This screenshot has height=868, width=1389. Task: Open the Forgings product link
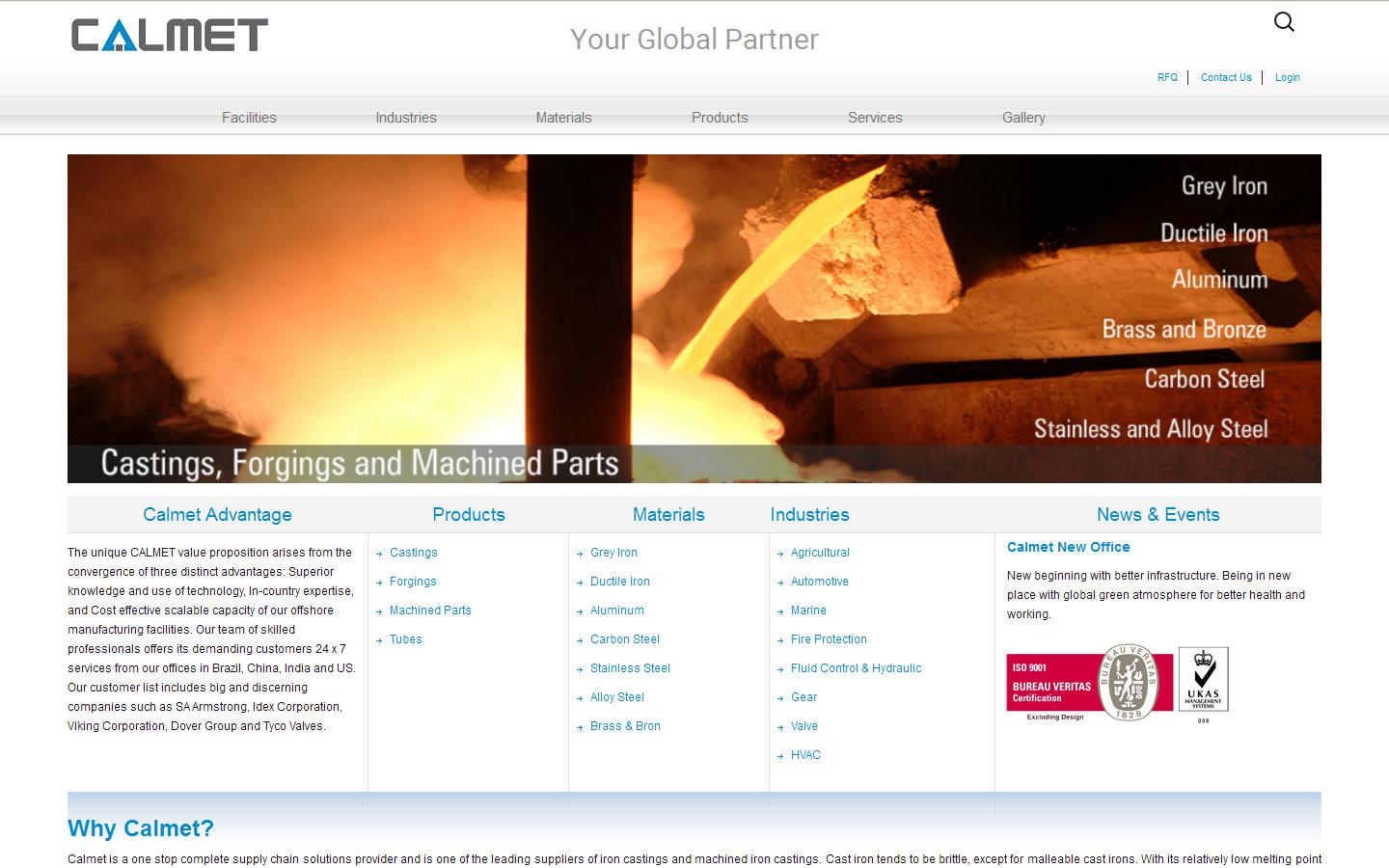point(413,582)
